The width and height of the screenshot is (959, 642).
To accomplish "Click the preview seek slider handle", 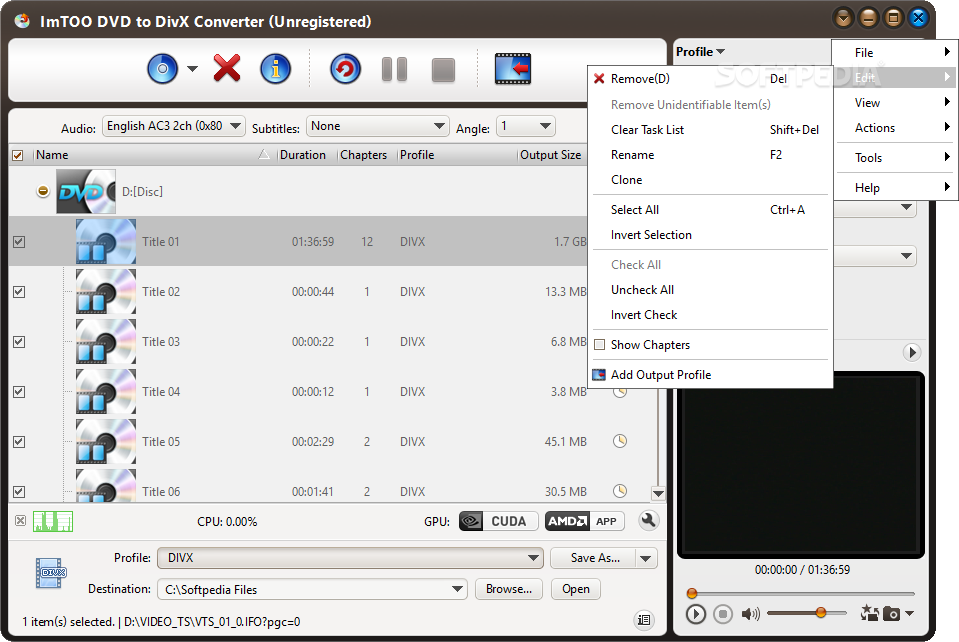I will point(692,593).
